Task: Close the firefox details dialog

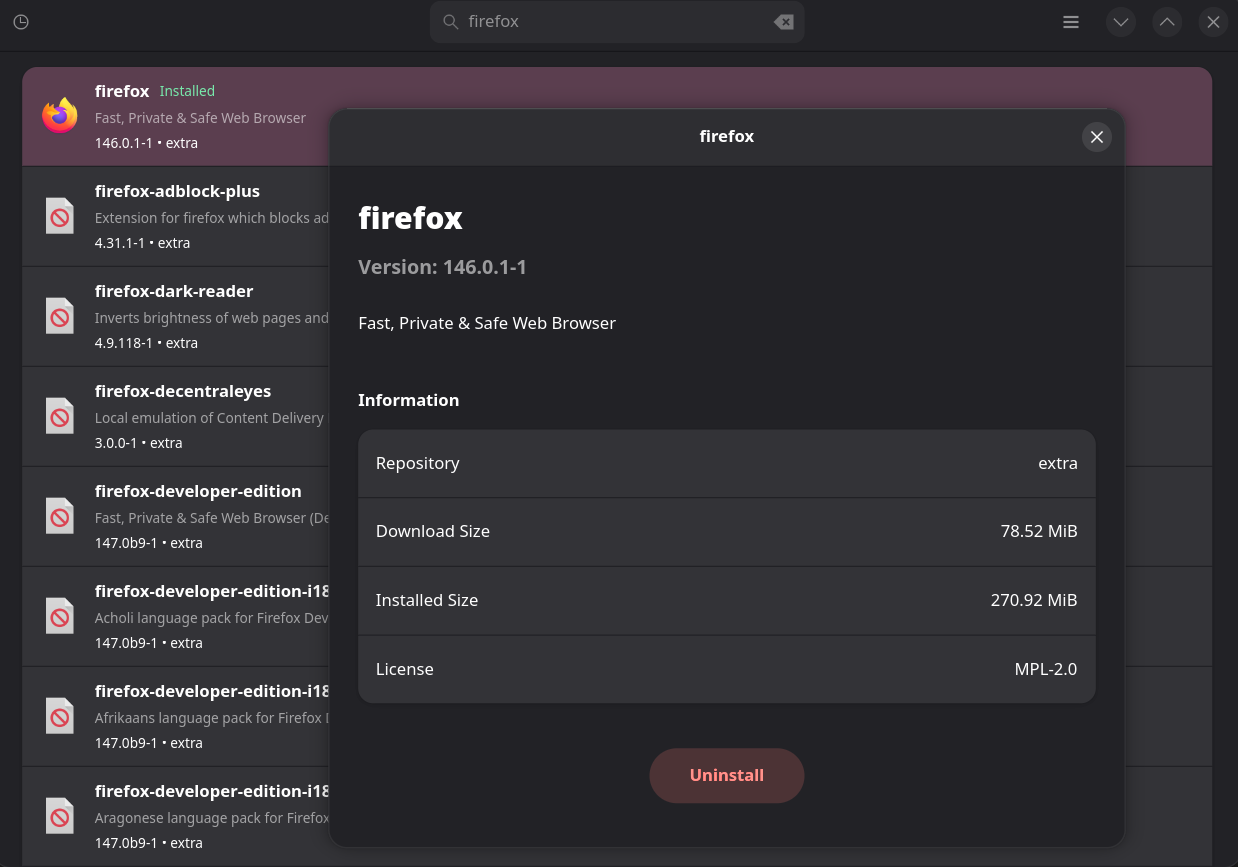Action: pyautogui.click(x=1097, y=137)
